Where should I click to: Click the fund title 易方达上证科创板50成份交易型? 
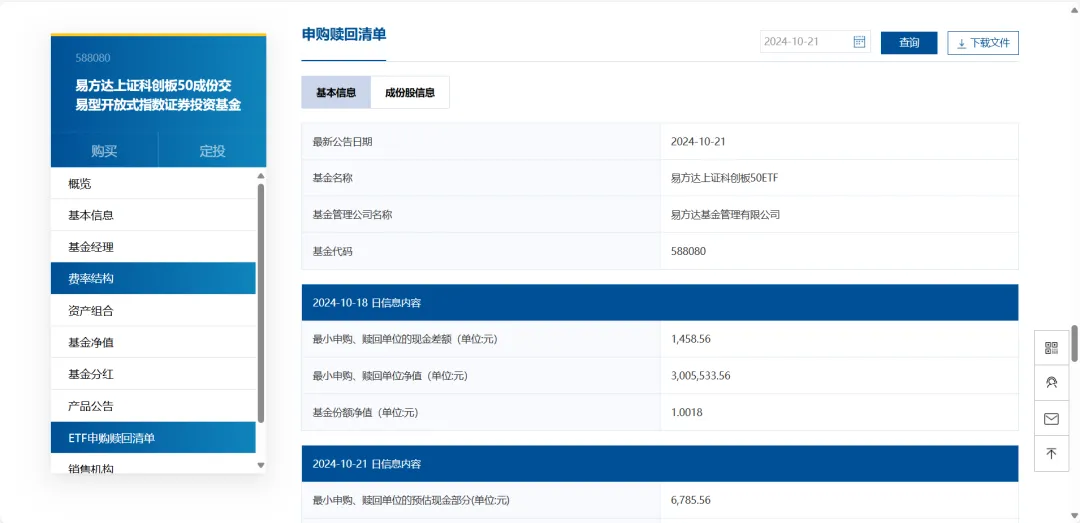coord(158,95)
